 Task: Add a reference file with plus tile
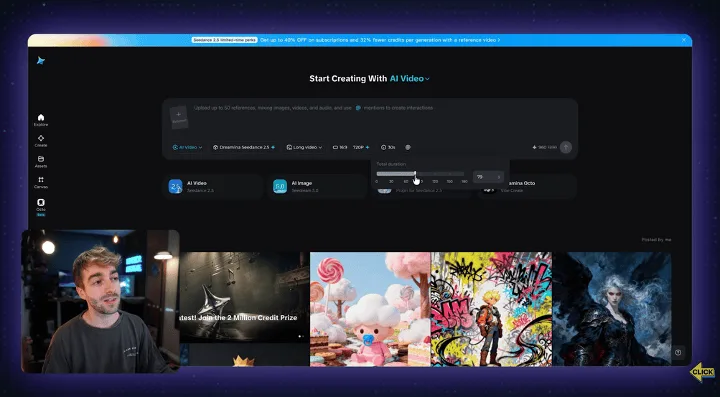click(179, 118)
